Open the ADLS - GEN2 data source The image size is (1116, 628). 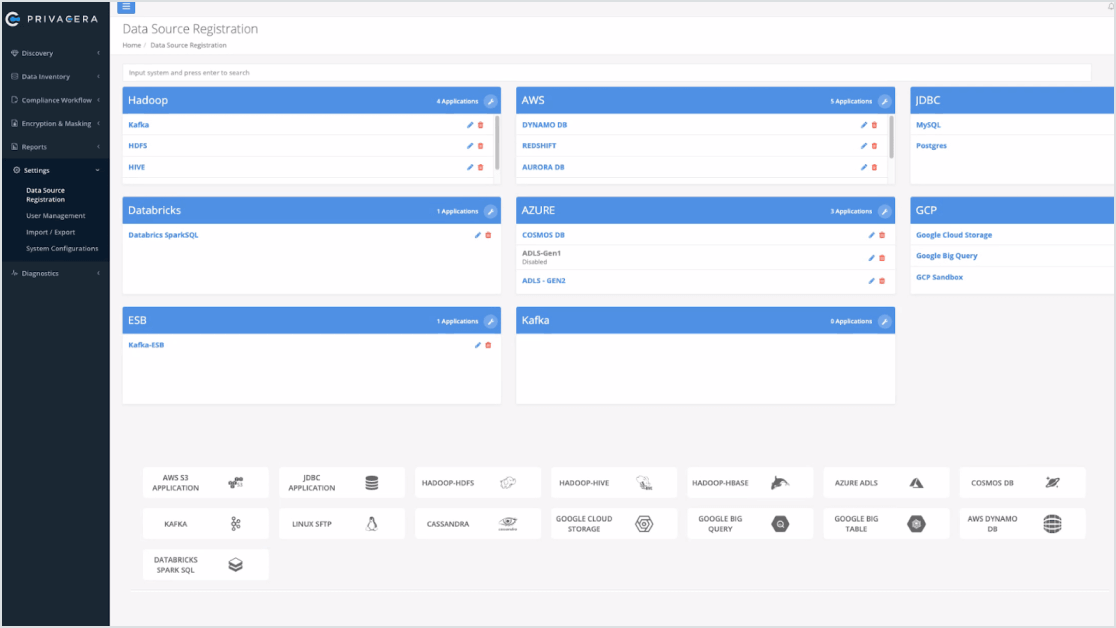point(546,280)
